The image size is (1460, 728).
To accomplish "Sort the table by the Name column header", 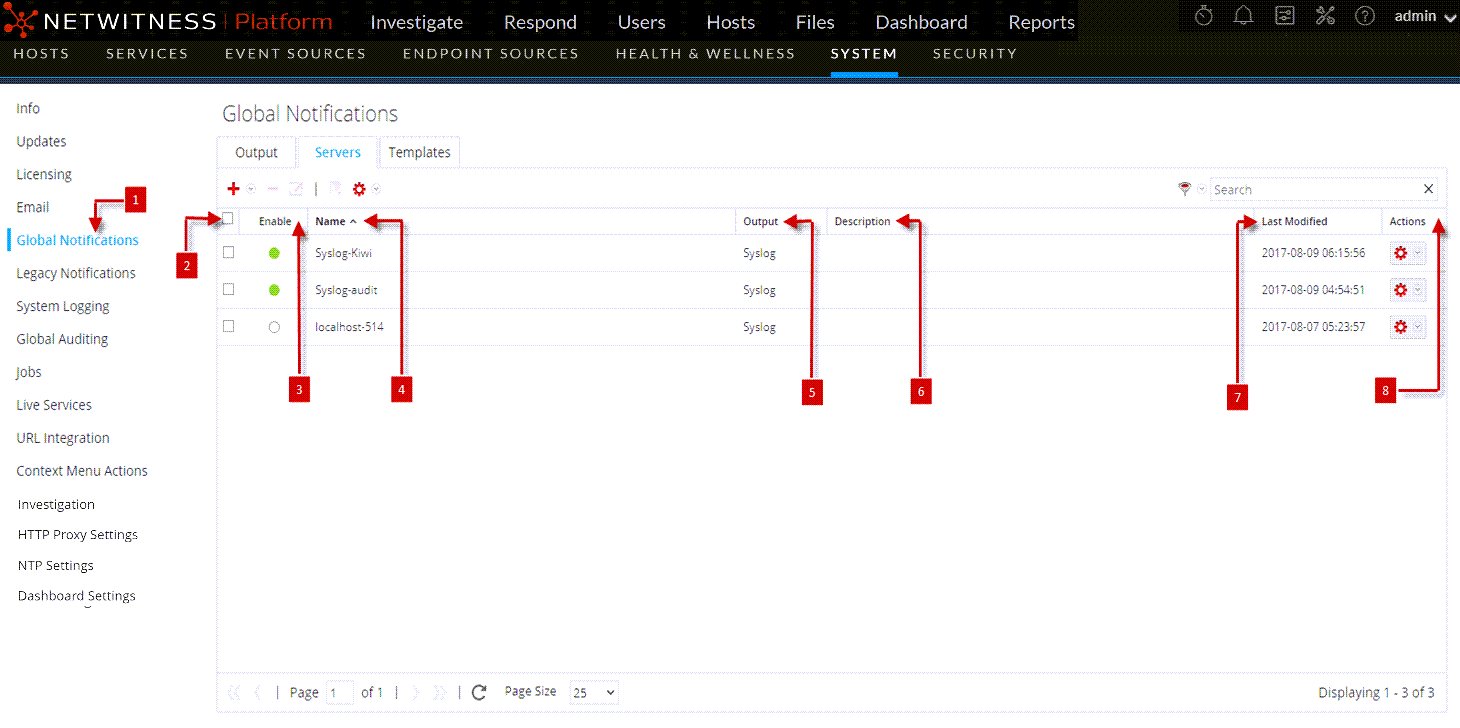I will 330,222.
